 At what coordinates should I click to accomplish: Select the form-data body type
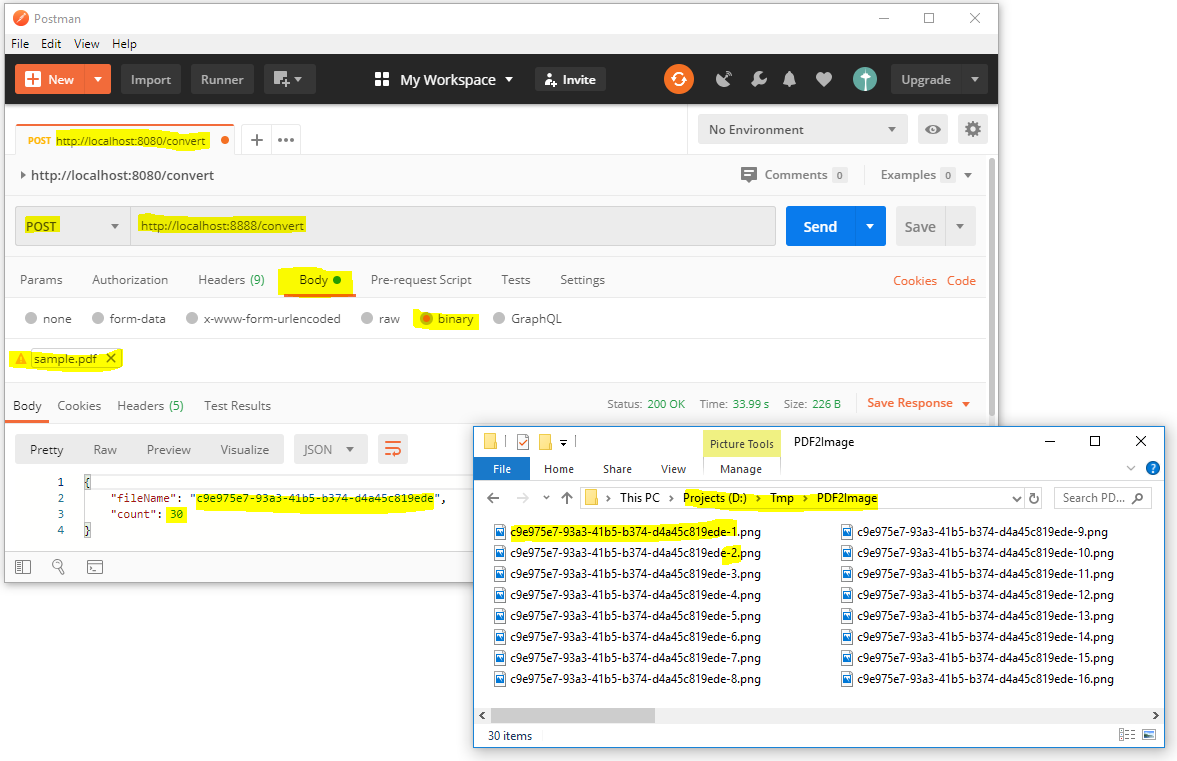point(98,318)
